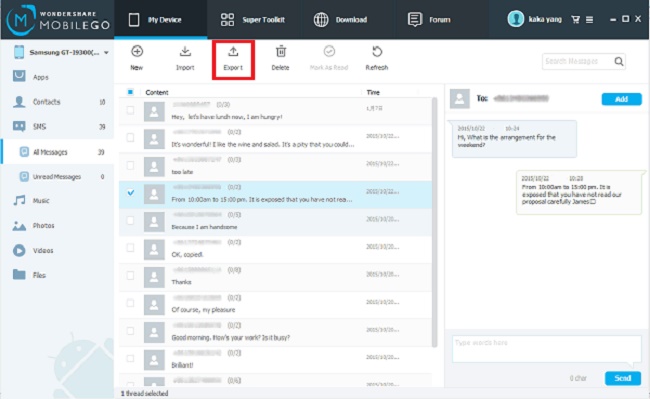The image size is (650, 399).
Task: Click avatar of 'Brilliant!' message
Action: coord(154,360)
